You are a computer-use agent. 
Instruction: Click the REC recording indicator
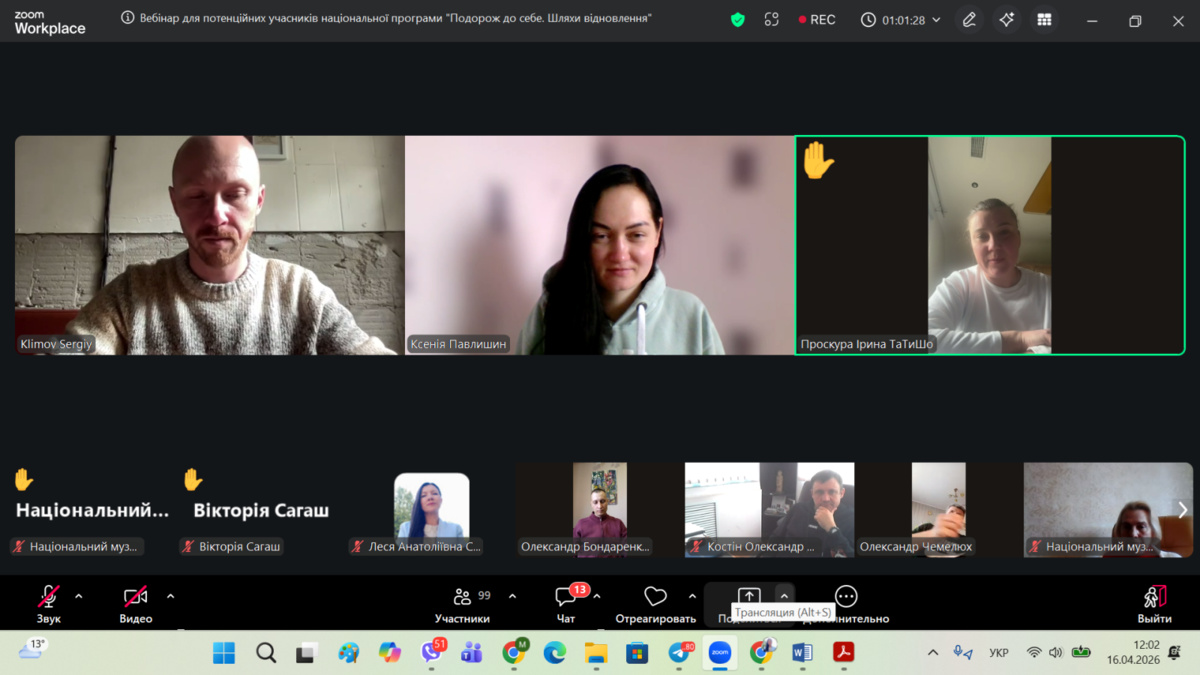(817, 20)
